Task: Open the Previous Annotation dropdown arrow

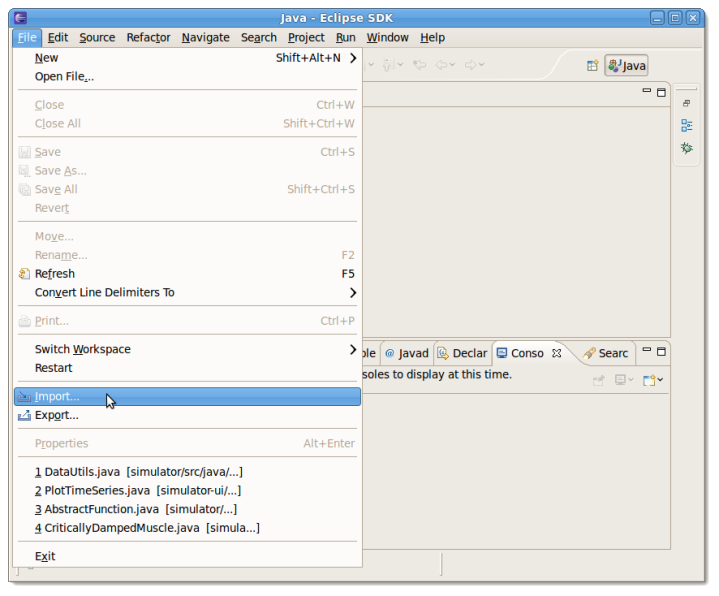Action: (x=400, y=65)
